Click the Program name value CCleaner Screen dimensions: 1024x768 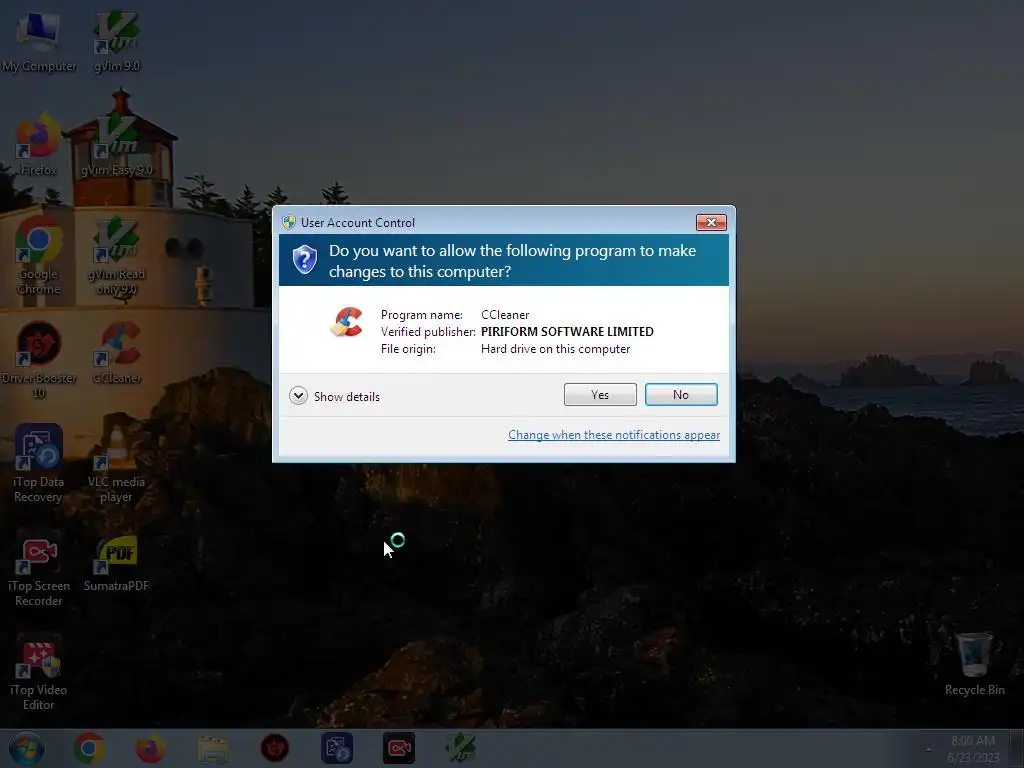coord(505,315)
